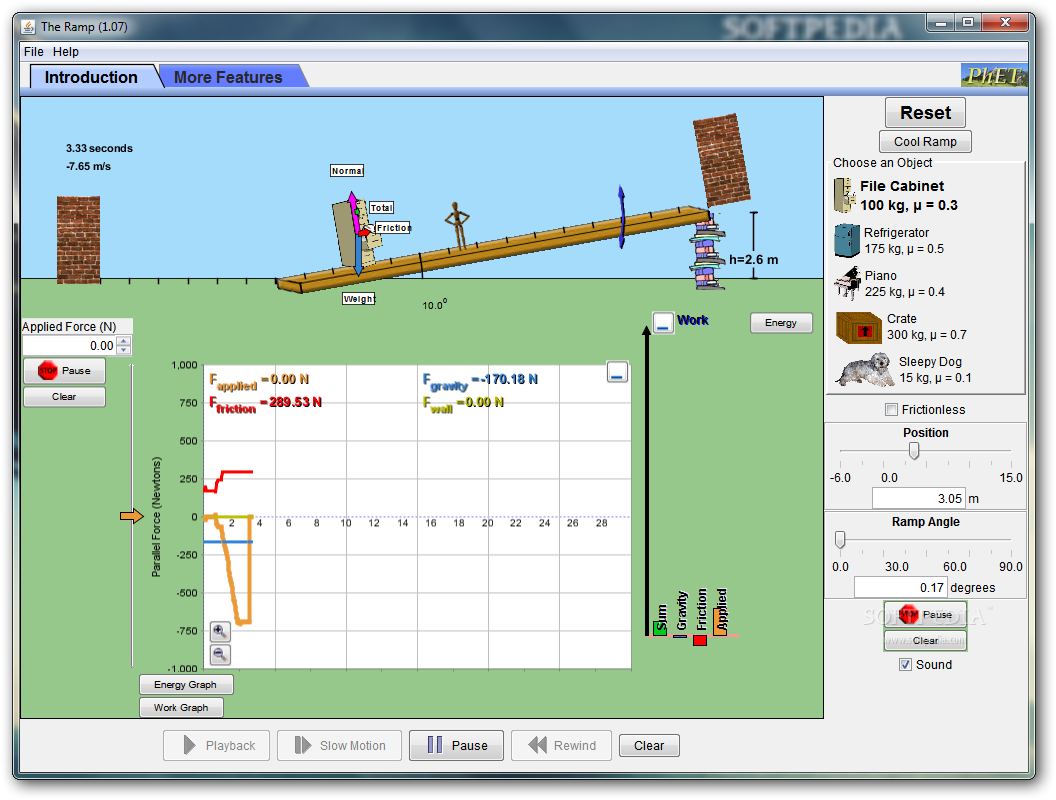
Task: Choose the Refrigerator object icon
Action: (847, 240)
